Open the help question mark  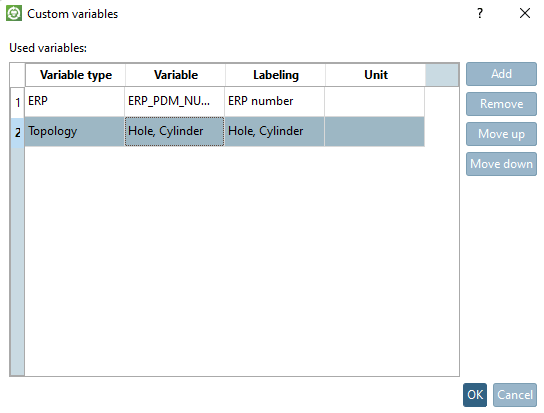click(x=479, y=13)
